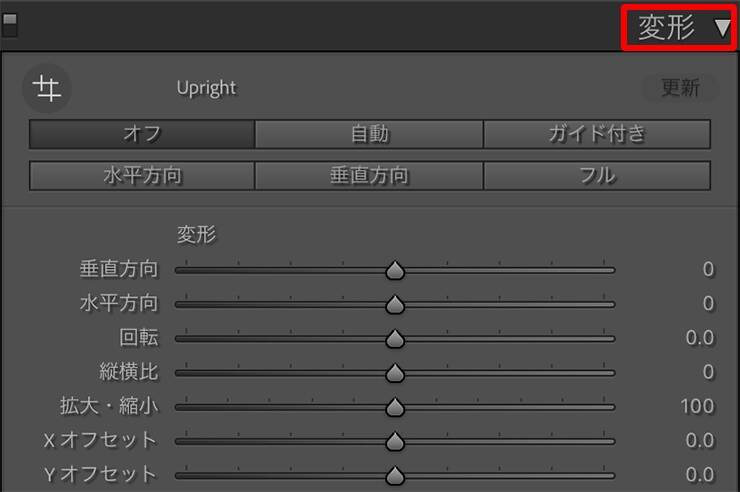The image size is (740, 492).
Task: Click the 回転 slider handle
Action: pos(395,339)
